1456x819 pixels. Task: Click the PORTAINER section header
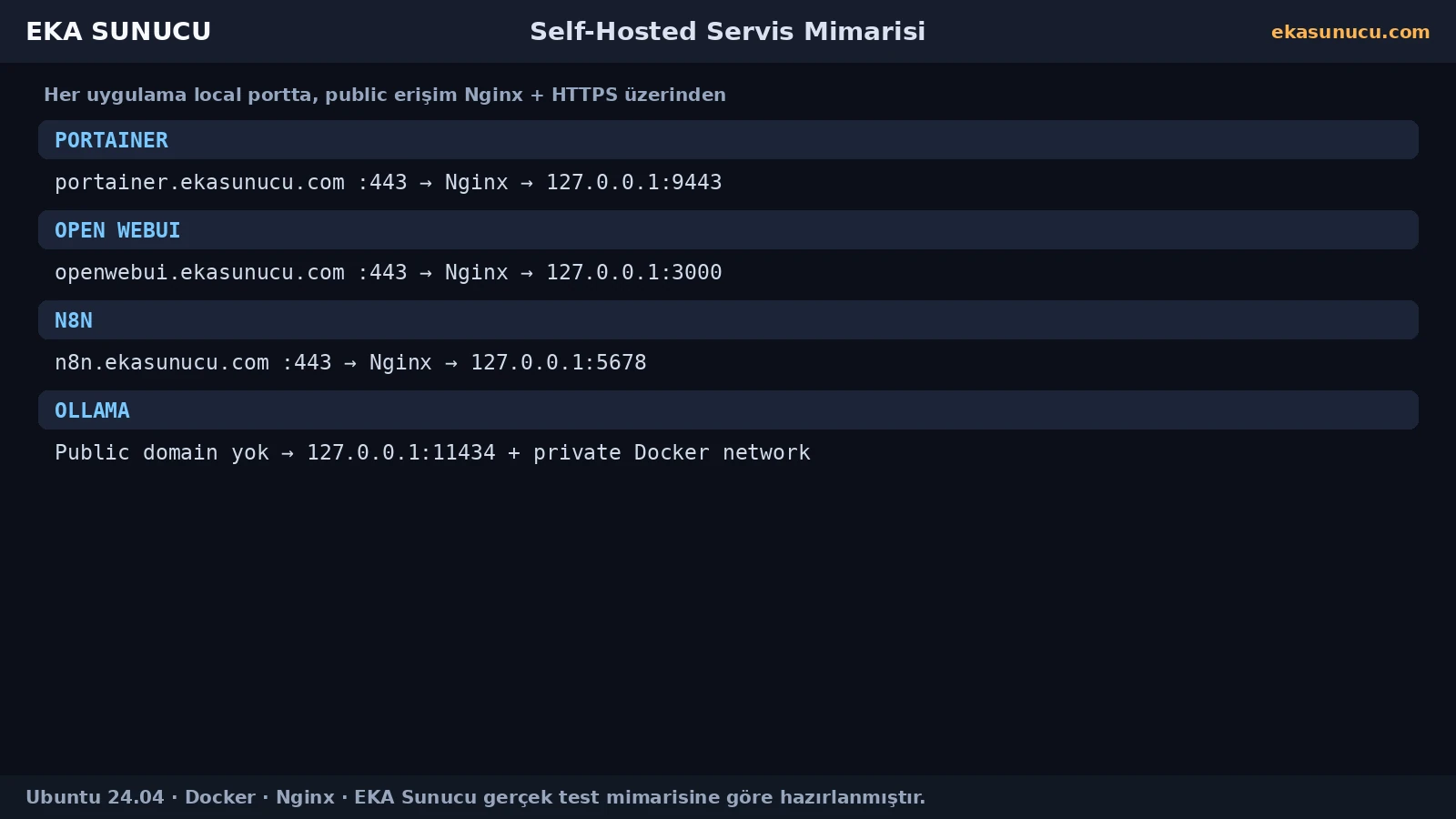click(x=728, y=140)
